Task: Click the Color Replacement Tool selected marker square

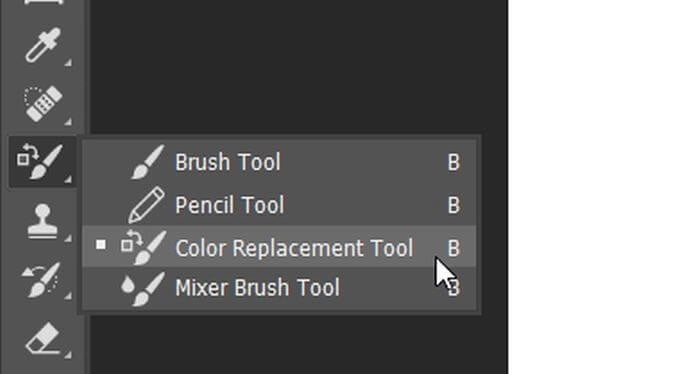Action: [101, 245]
